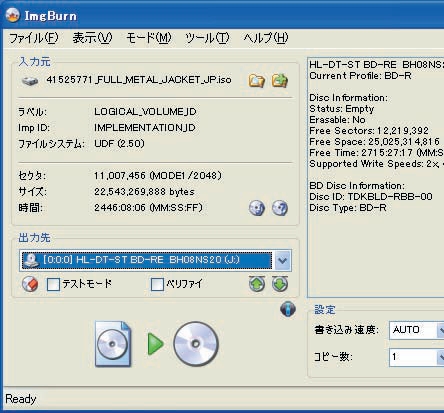Viewport: 444px width, 413px height.
Task: Click the size value 22,543,269,888 bytes
Action: (144, 192)
